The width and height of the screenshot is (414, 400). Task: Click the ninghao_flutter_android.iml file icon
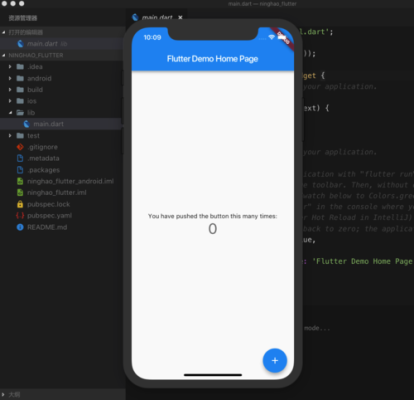(x=20, y=181)
